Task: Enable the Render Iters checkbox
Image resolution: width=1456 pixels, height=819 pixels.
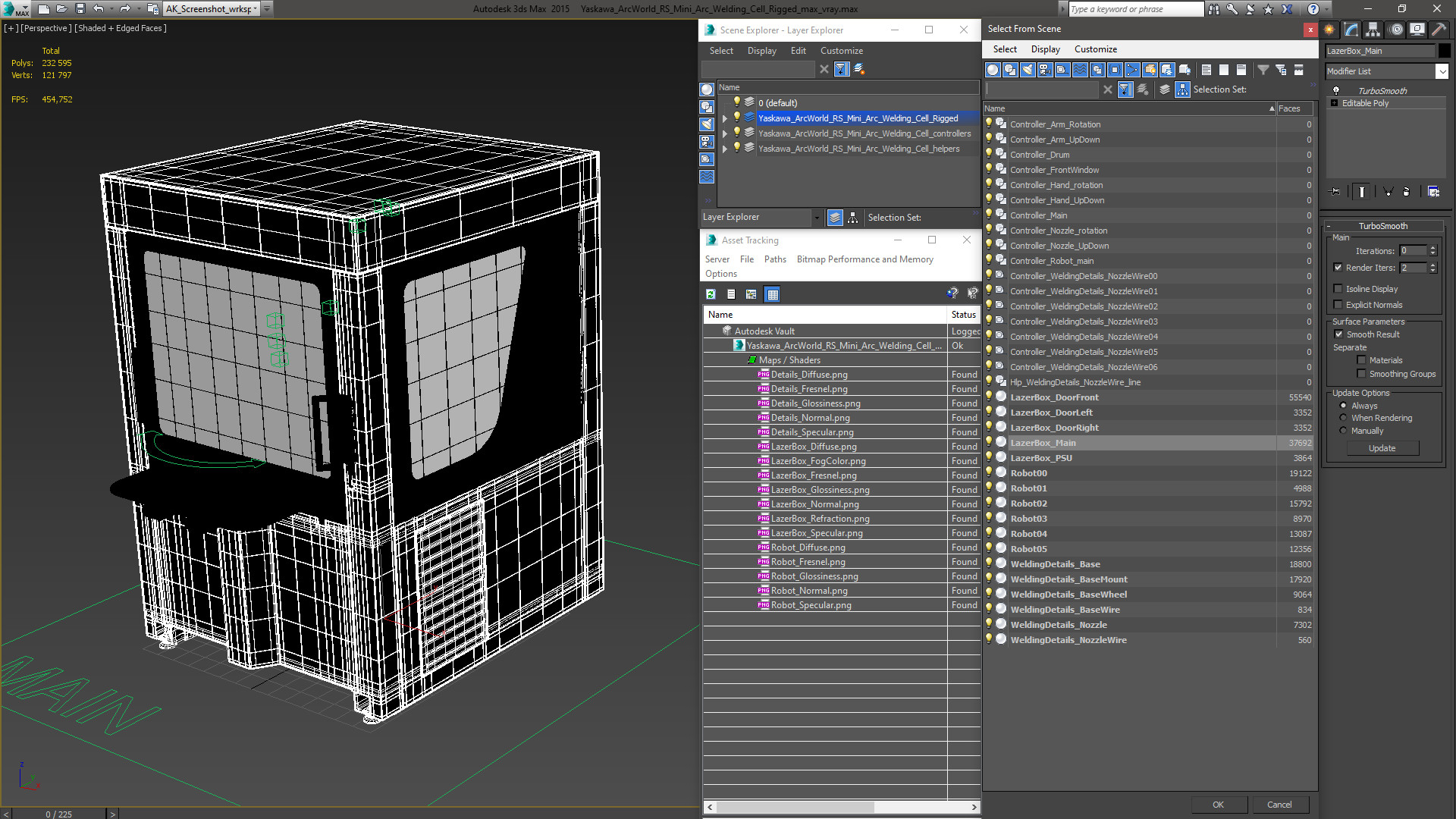Action: pyautogui.click(x=1338, y=268)
